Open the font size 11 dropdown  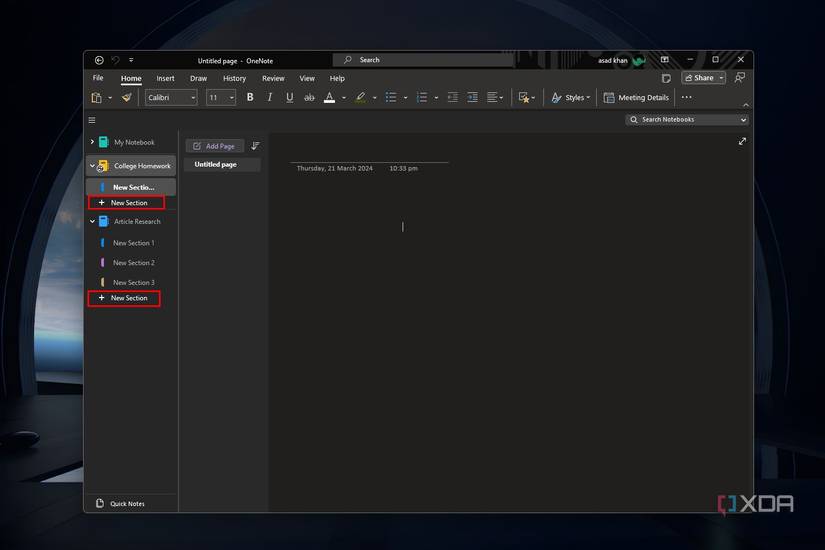pyautogui.click(x=221, y=98)
